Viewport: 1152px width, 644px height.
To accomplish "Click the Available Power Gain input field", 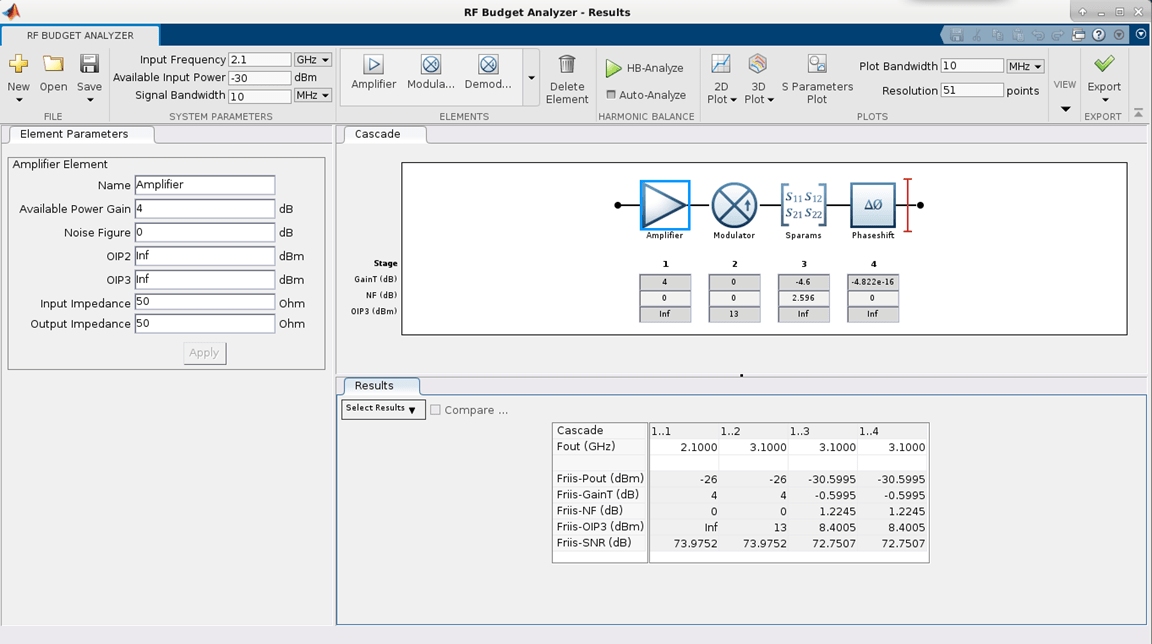I will pyautogui.click(x=204, y=209).
